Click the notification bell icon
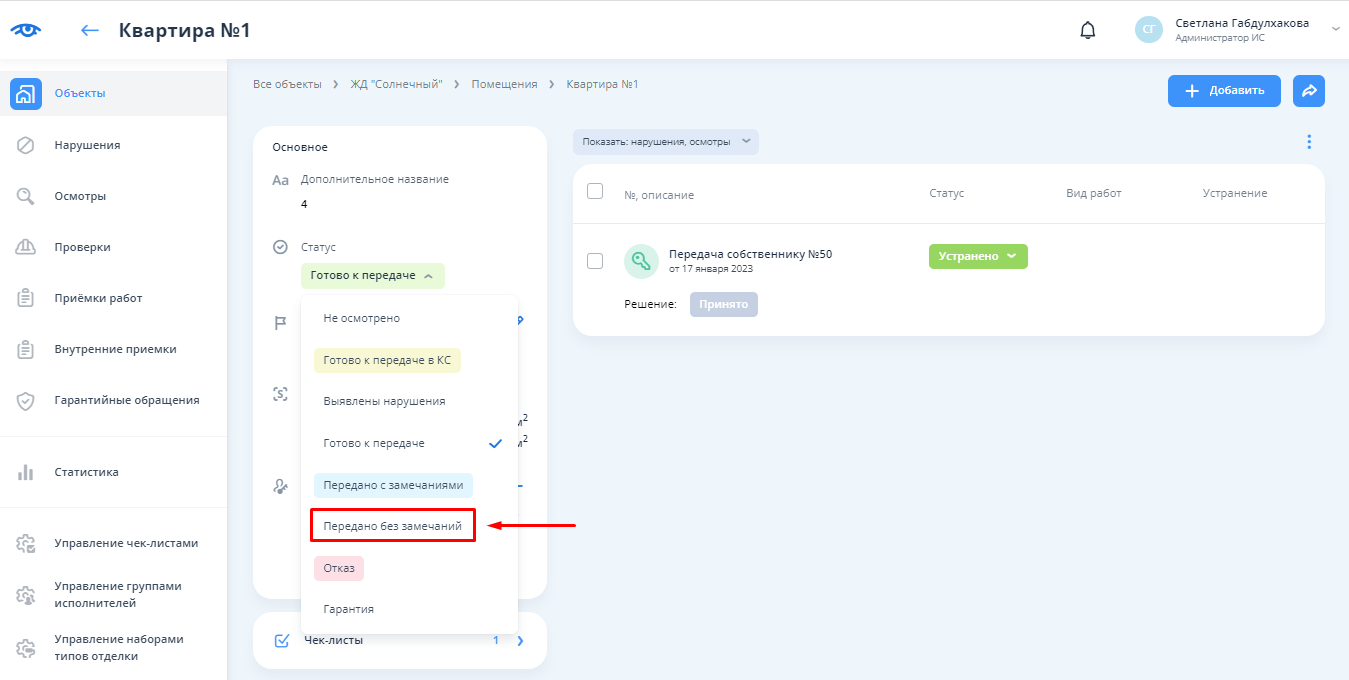The image size is (1349, 680). [x=1088, y=30]
